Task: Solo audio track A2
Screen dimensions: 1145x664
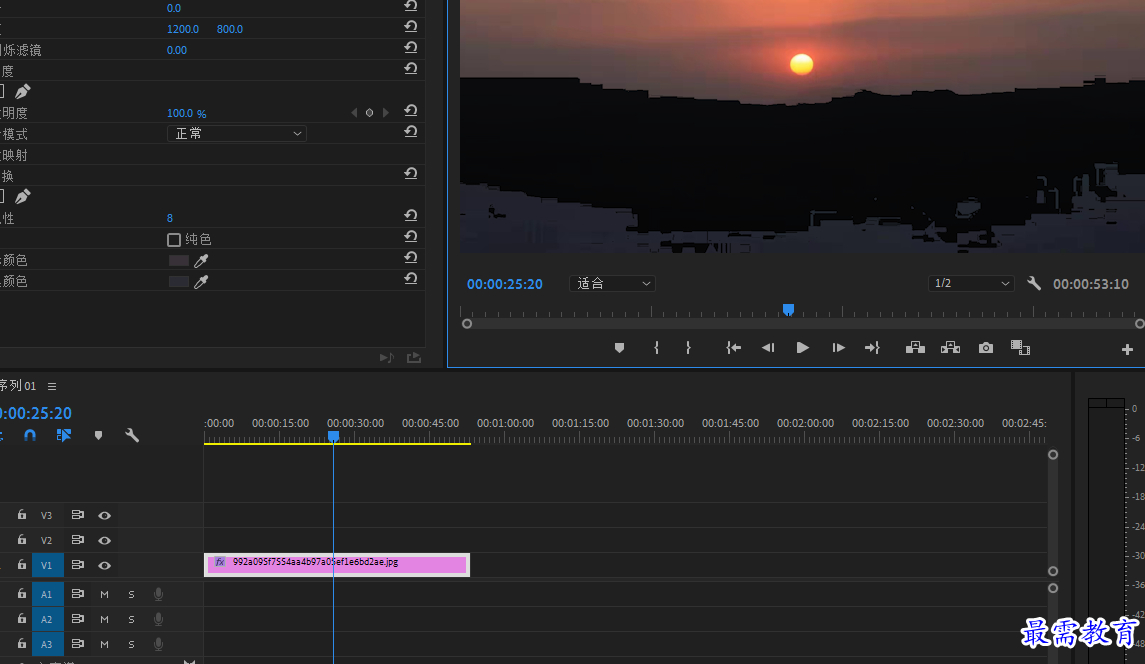Action: pyautogui.click(x=131, y=619)
